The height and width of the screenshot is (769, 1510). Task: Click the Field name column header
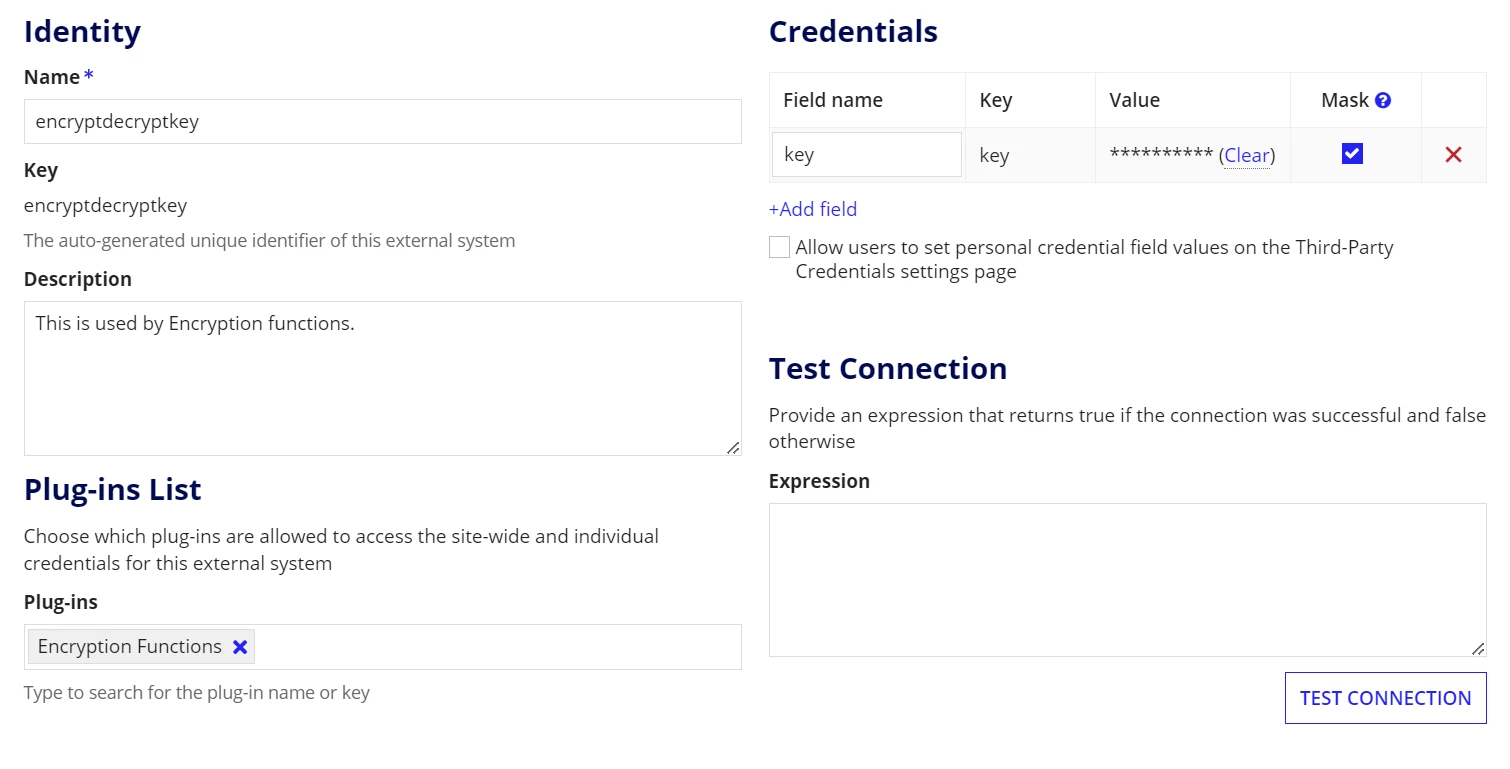[833, 100]
